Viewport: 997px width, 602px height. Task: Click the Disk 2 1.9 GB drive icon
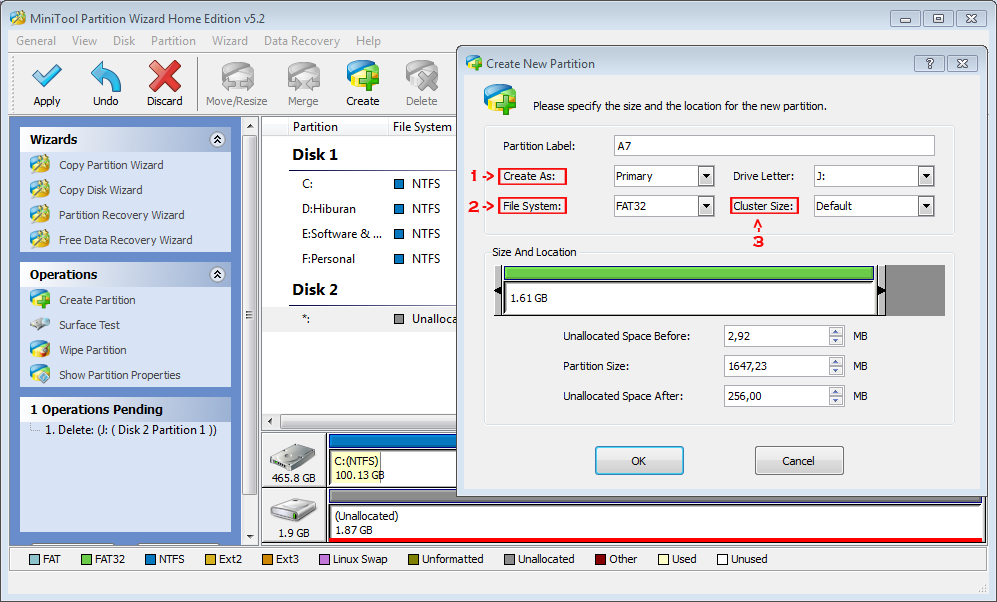[293, 510]
